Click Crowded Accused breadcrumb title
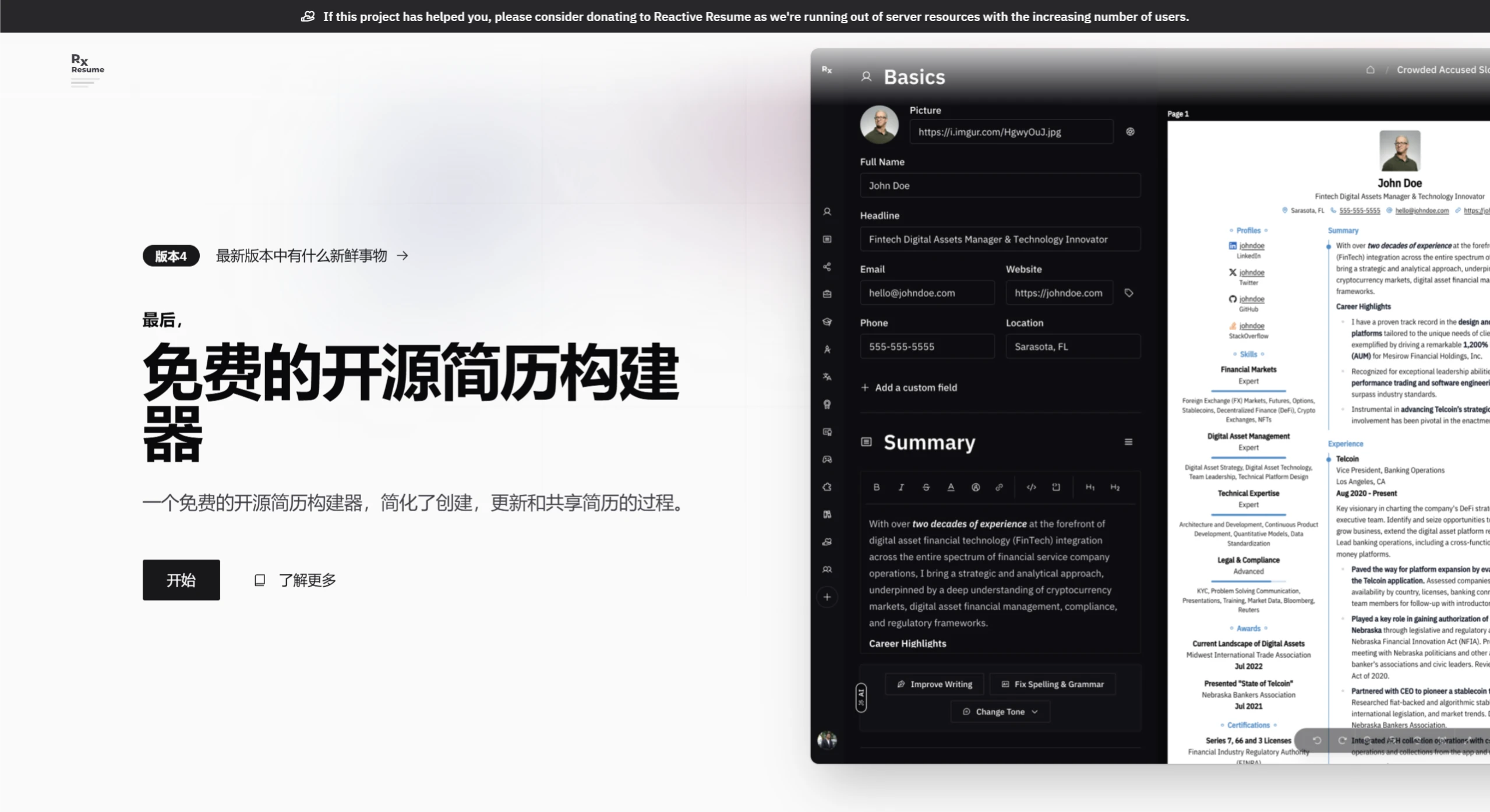 click(x=1443, y=70)
